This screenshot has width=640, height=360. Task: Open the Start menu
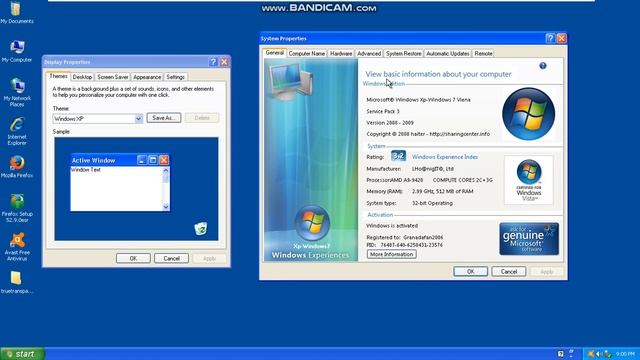pyautogui.click(x=22, y=353)
